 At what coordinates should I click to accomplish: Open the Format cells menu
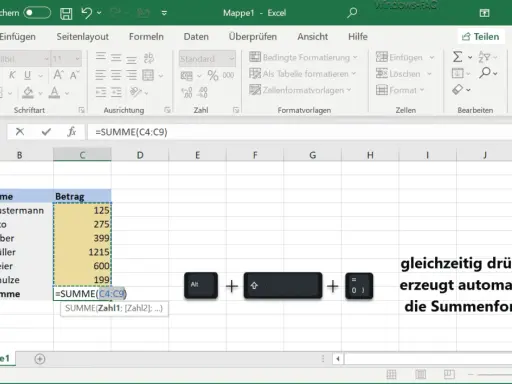[x=400, y=90]
